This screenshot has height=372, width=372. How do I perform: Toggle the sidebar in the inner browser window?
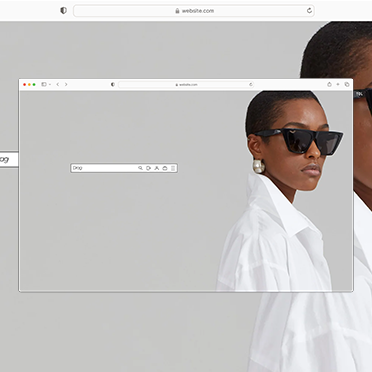(44, 84)
